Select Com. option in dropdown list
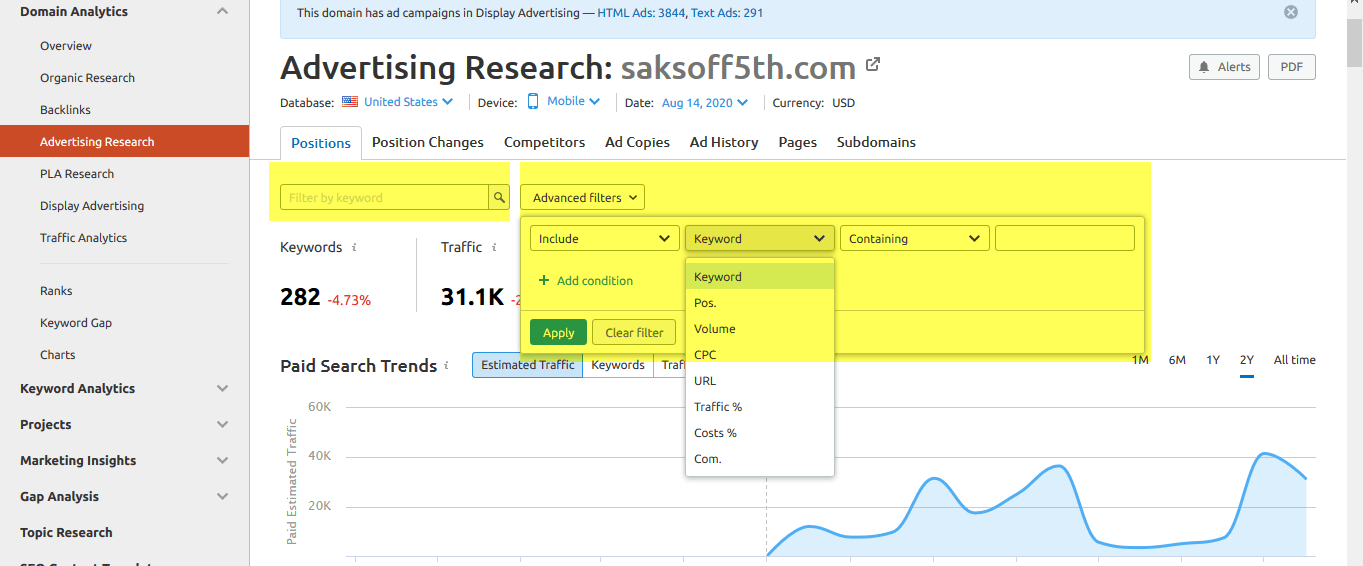This screenshot has width=1363, height=566. pyautogui.click(x=759, y=459)
